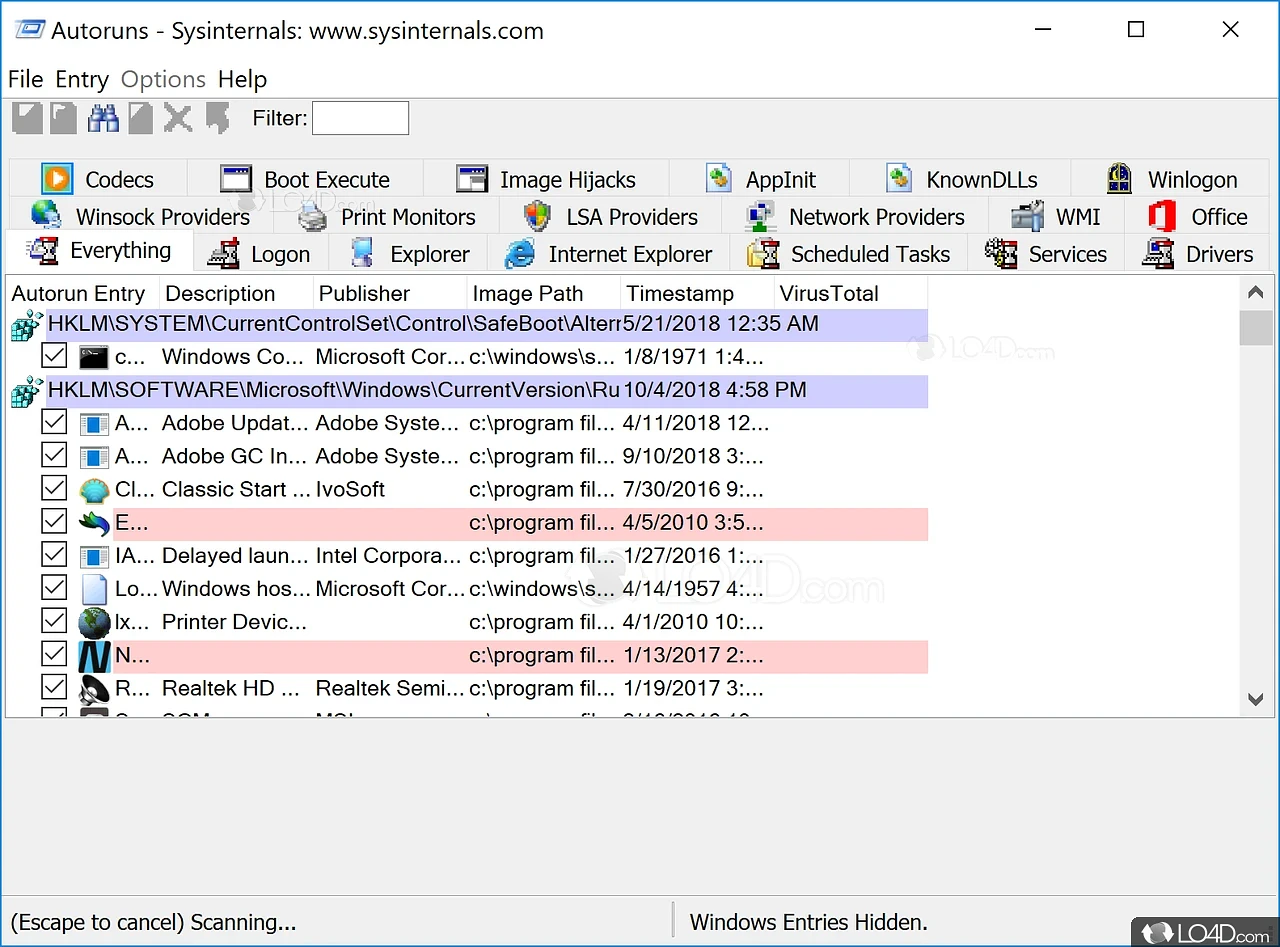Click the binoculars Find toolbar icon
This screenshot has height=947, width=1280.
[103, 118]
